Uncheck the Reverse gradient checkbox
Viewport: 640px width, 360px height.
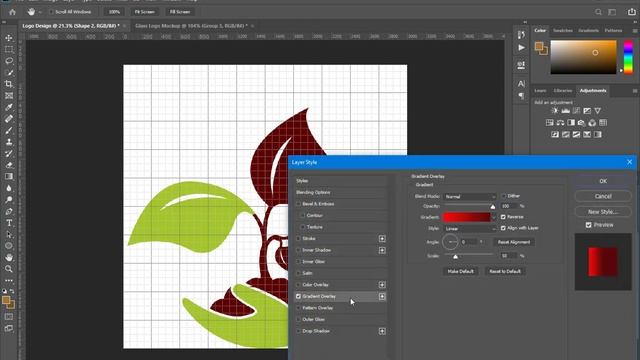click(x=503, y=217)
